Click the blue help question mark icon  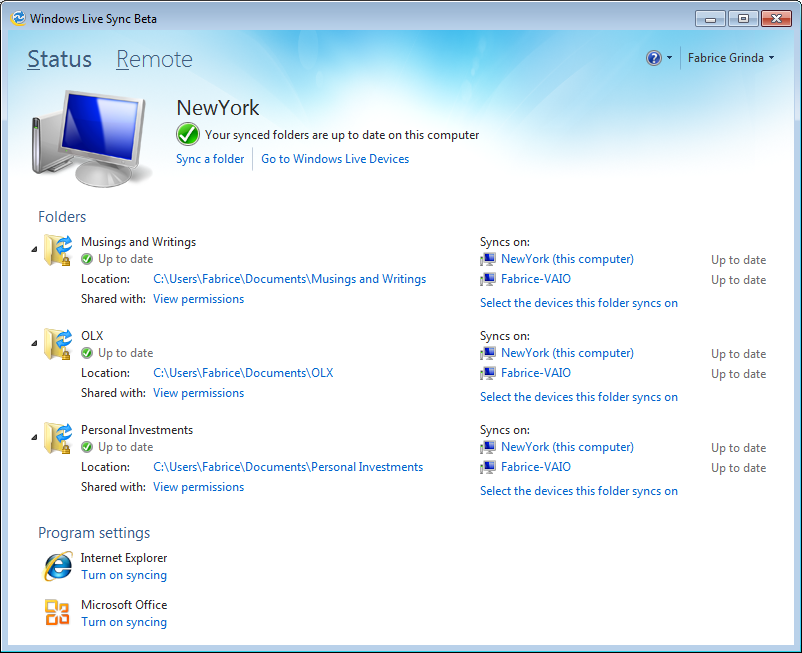click(654, 58)
